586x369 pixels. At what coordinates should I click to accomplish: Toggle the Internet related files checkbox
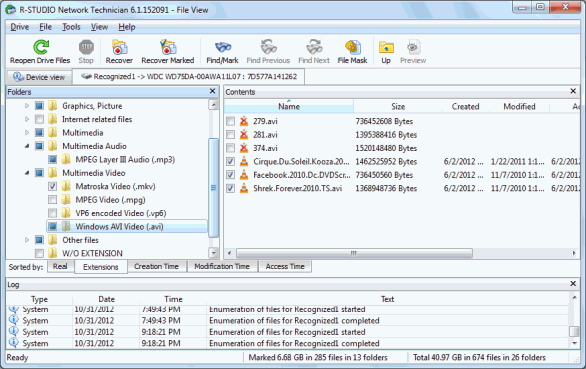click(39, 119)
